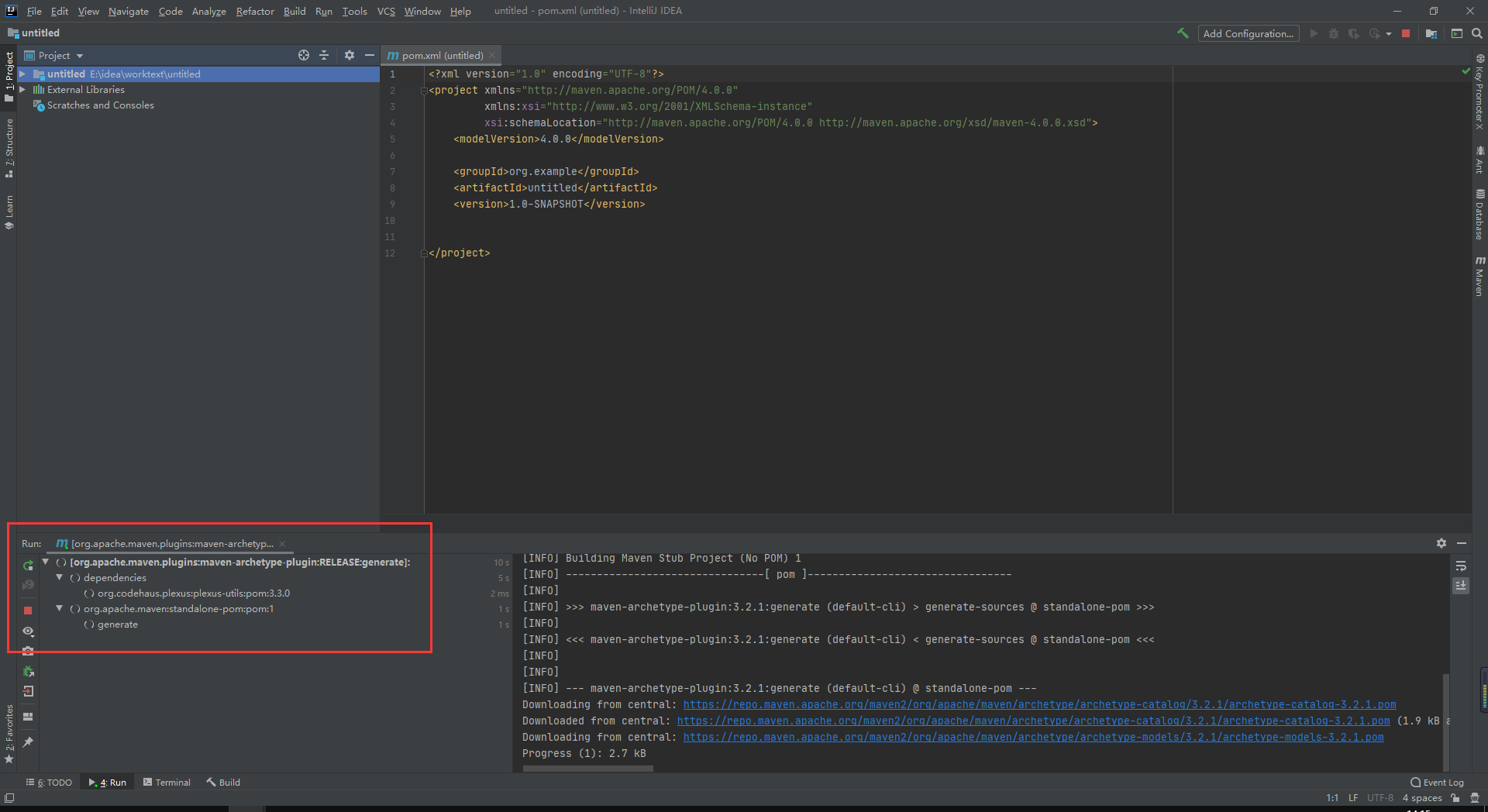Click the Search Everywhere magnifier icon
This screenshot has width=1488, height=812.
pyautogui.click(x=1477, y=33)
